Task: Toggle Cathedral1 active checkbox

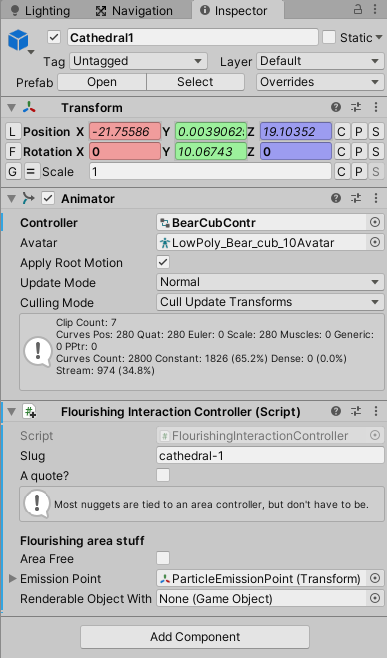Action: click(x=54, y=37)
